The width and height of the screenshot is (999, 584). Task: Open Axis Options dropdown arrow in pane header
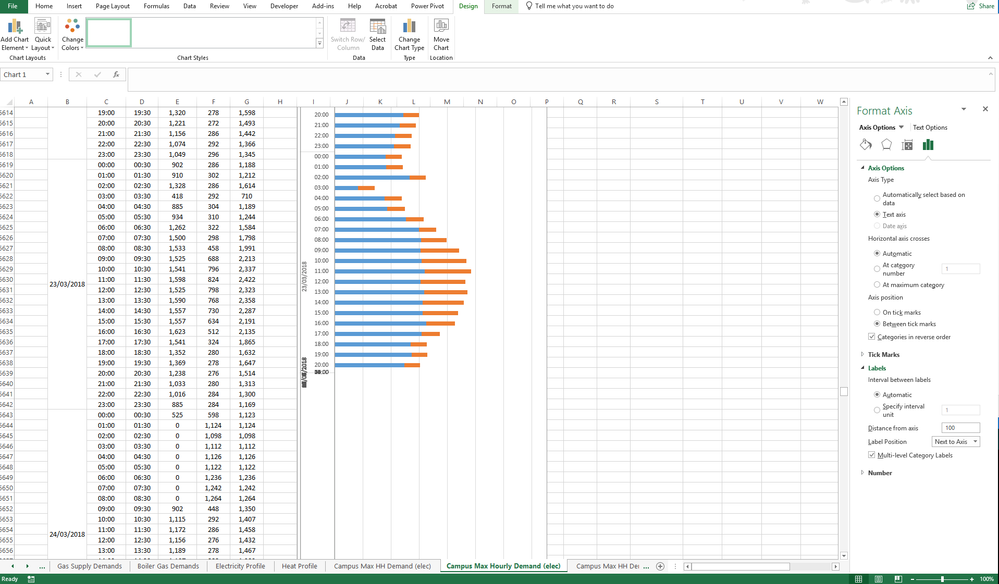901,127
